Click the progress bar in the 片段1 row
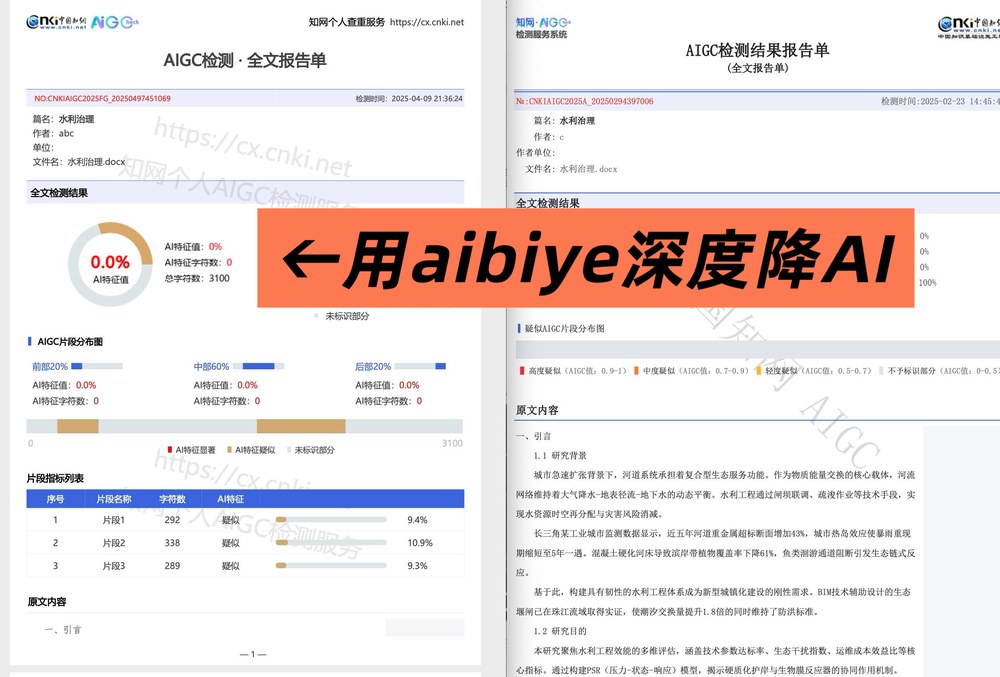Screen dimensions: 1000x677 click(x=331, y=520)
